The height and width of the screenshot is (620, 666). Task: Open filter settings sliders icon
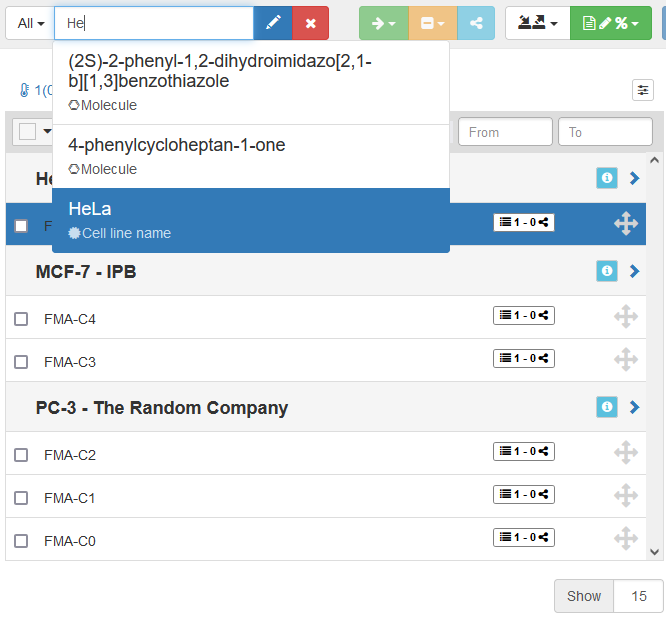[643, 90]
